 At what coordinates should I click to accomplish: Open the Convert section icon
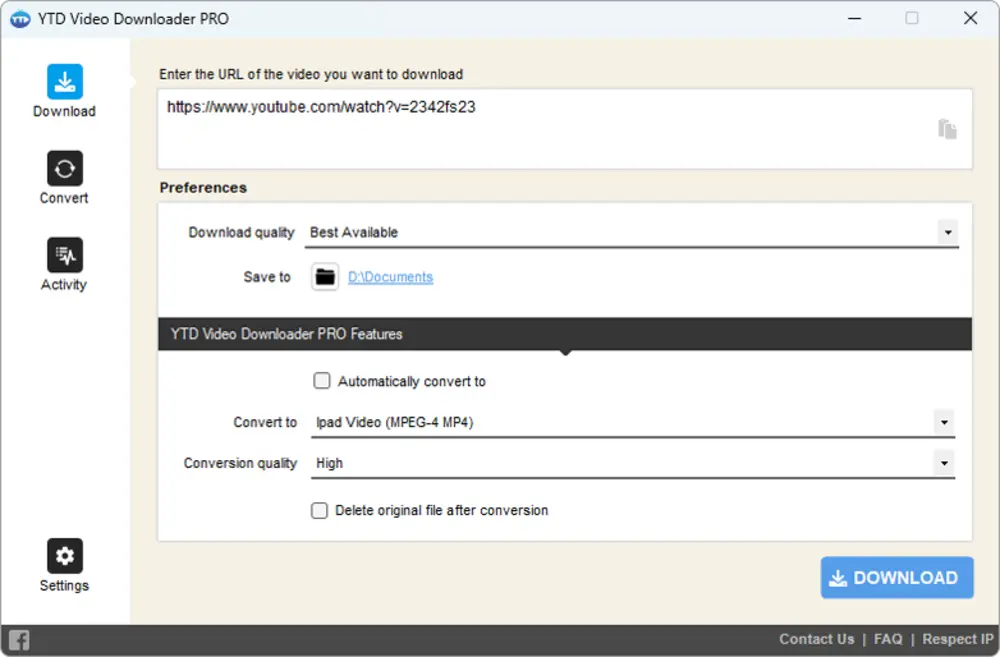tap(63, 168)
